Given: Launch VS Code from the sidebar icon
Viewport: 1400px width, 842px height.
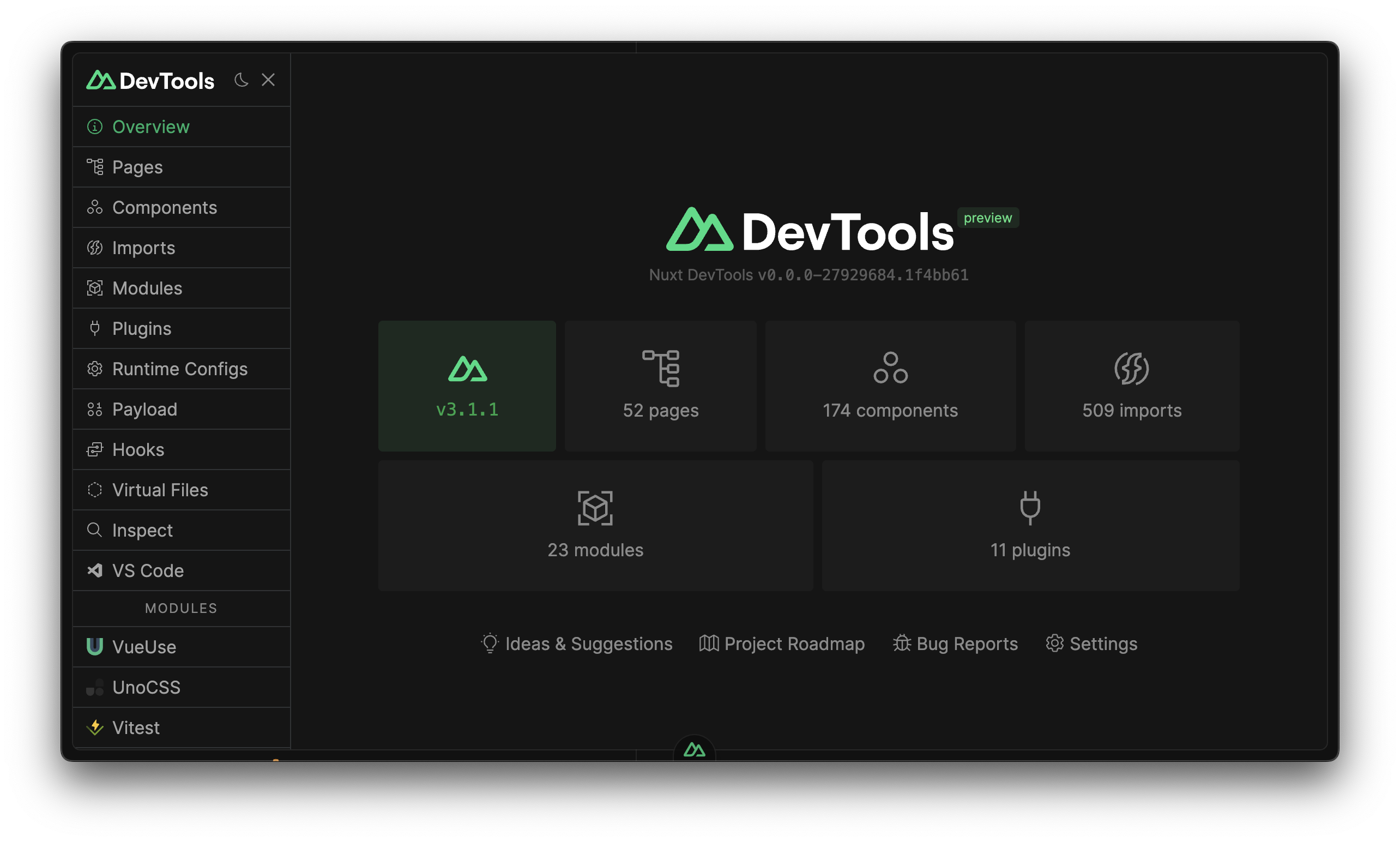Looking at the screenshot, I should pos(95,570).
